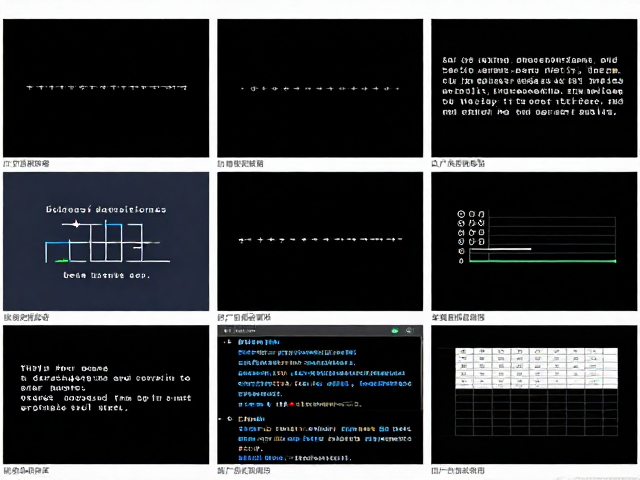Click the gray icon right of the green icon
This screenshot has width=640, height=480.
click(409, 331)
